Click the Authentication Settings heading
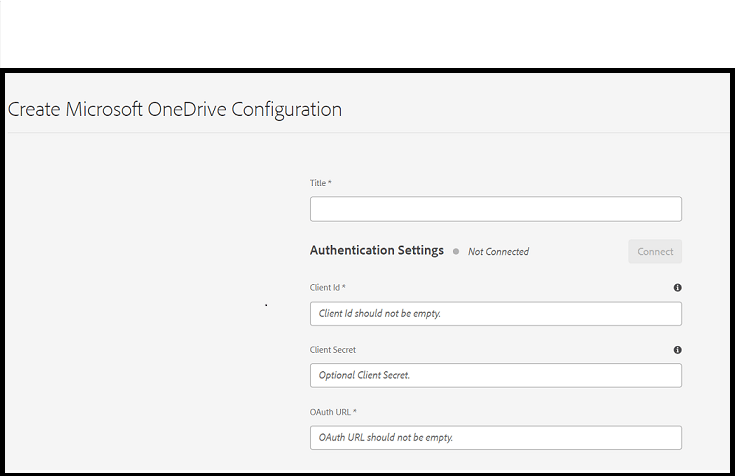735x476 pixels. pos(376,250)
